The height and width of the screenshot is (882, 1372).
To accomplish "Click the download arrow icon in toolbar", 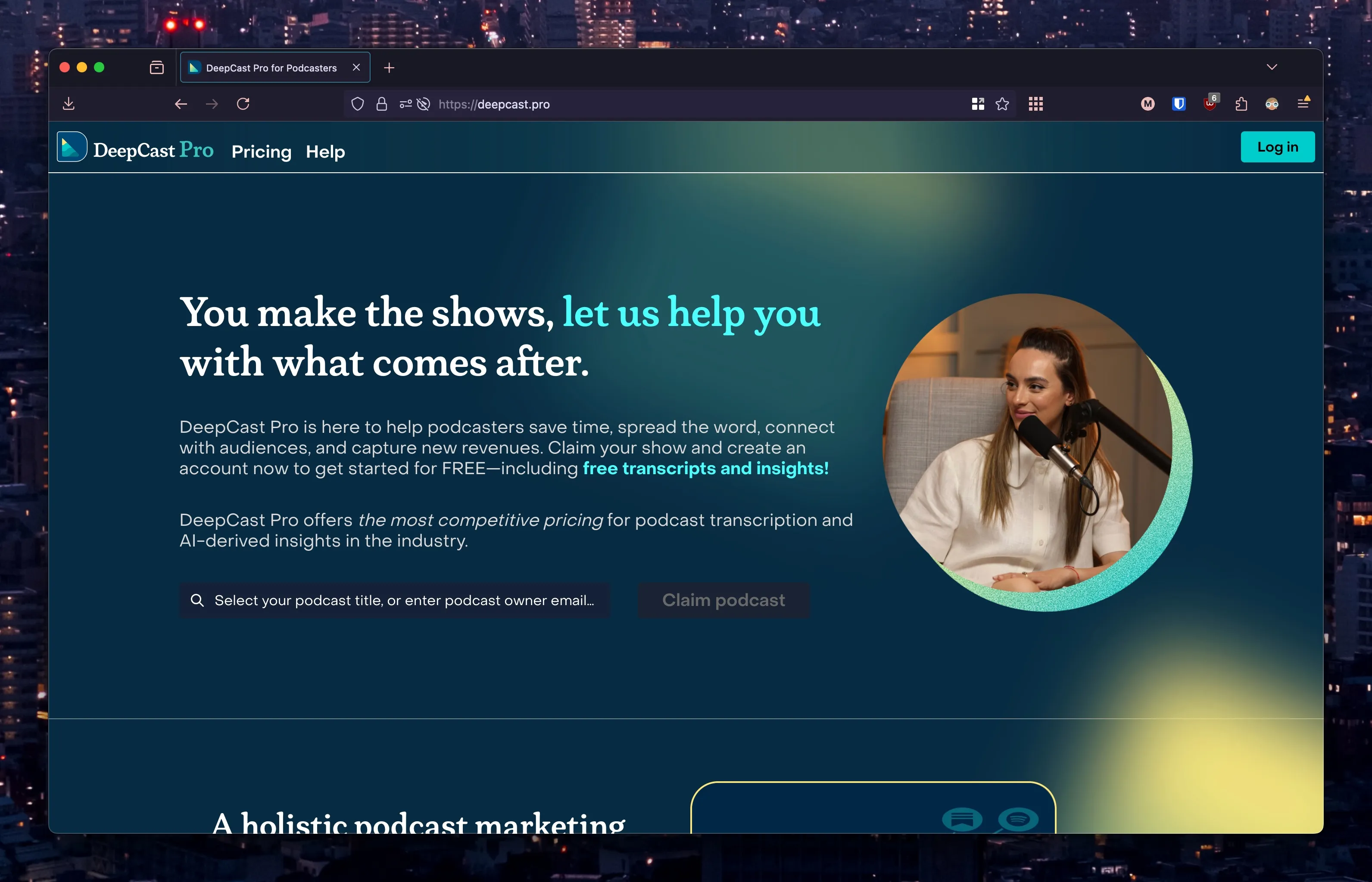I will pyautogui.click(x=69, y=104).
